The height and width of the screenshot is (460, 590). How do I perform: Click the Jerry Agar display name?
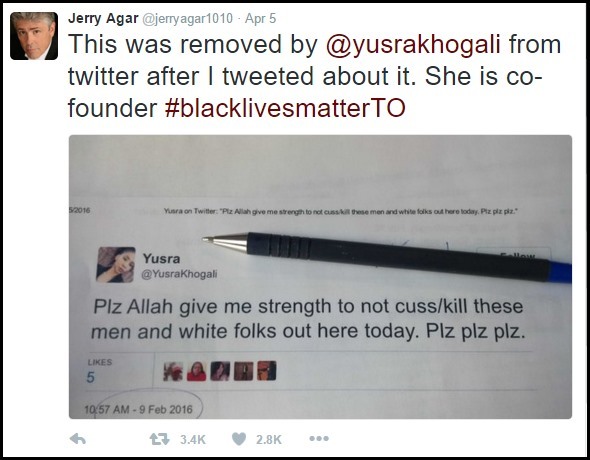click(x=103, y=18)
